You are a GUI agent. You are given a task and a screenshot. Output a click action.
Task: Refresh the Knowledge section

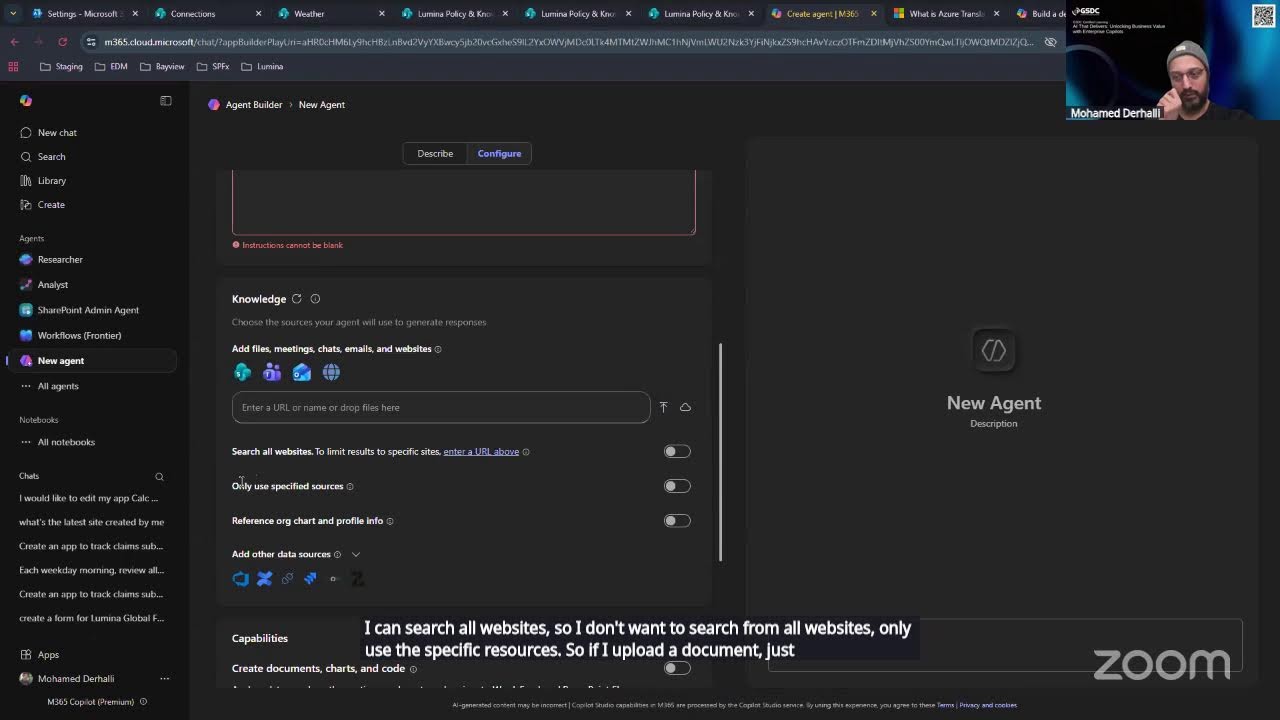point(297,299)
